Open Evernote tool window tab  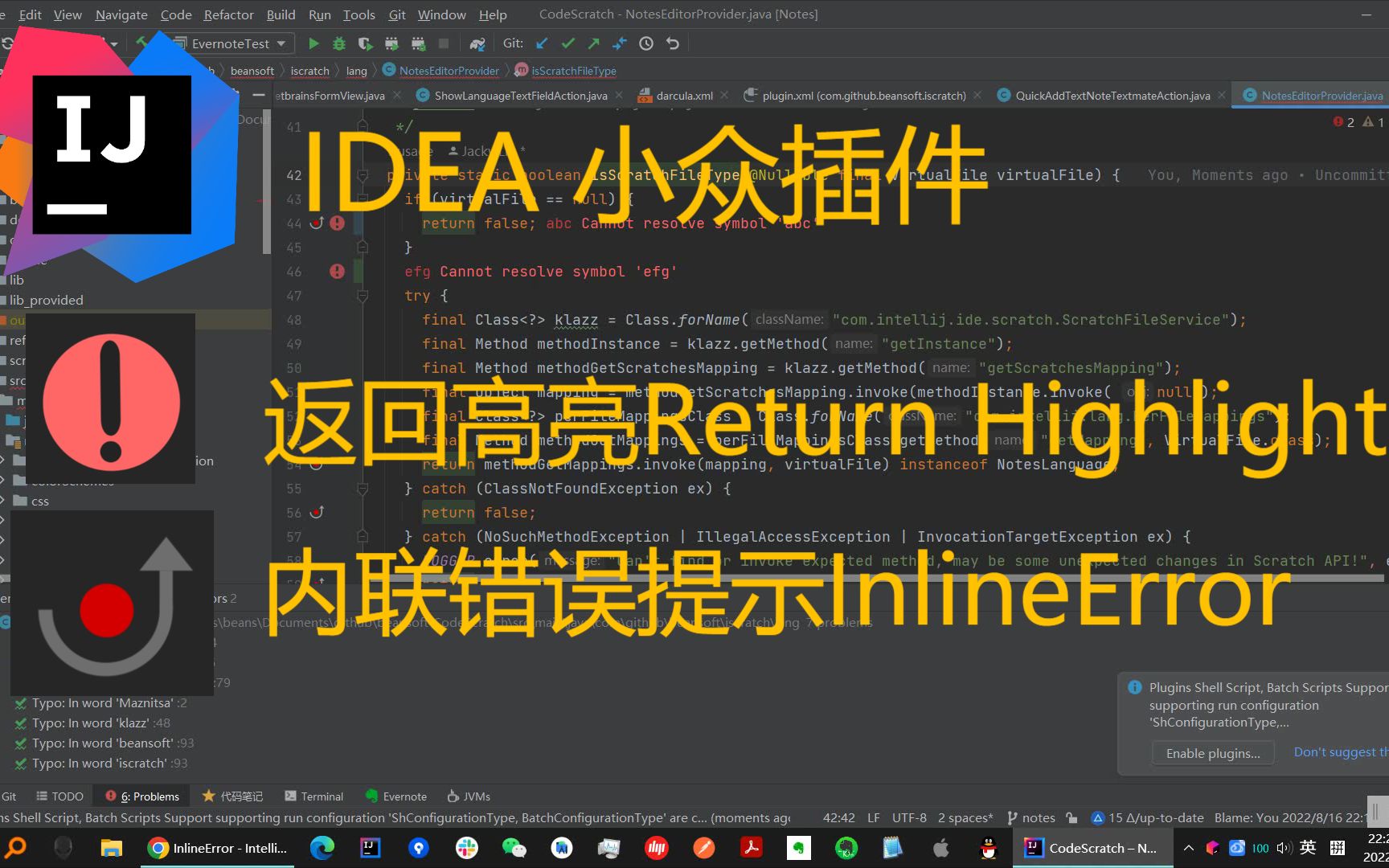(x=395, y=796)
